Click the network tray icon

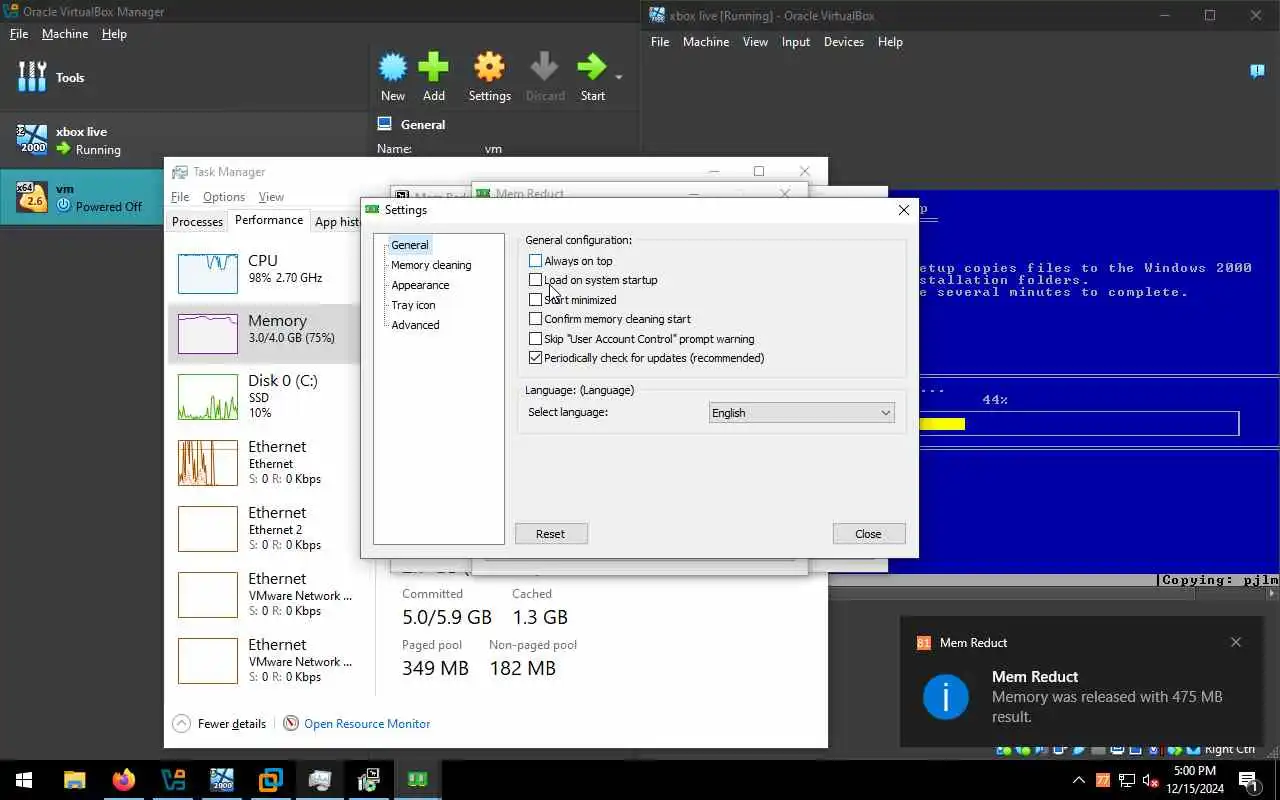click(x=1127, y=780)
